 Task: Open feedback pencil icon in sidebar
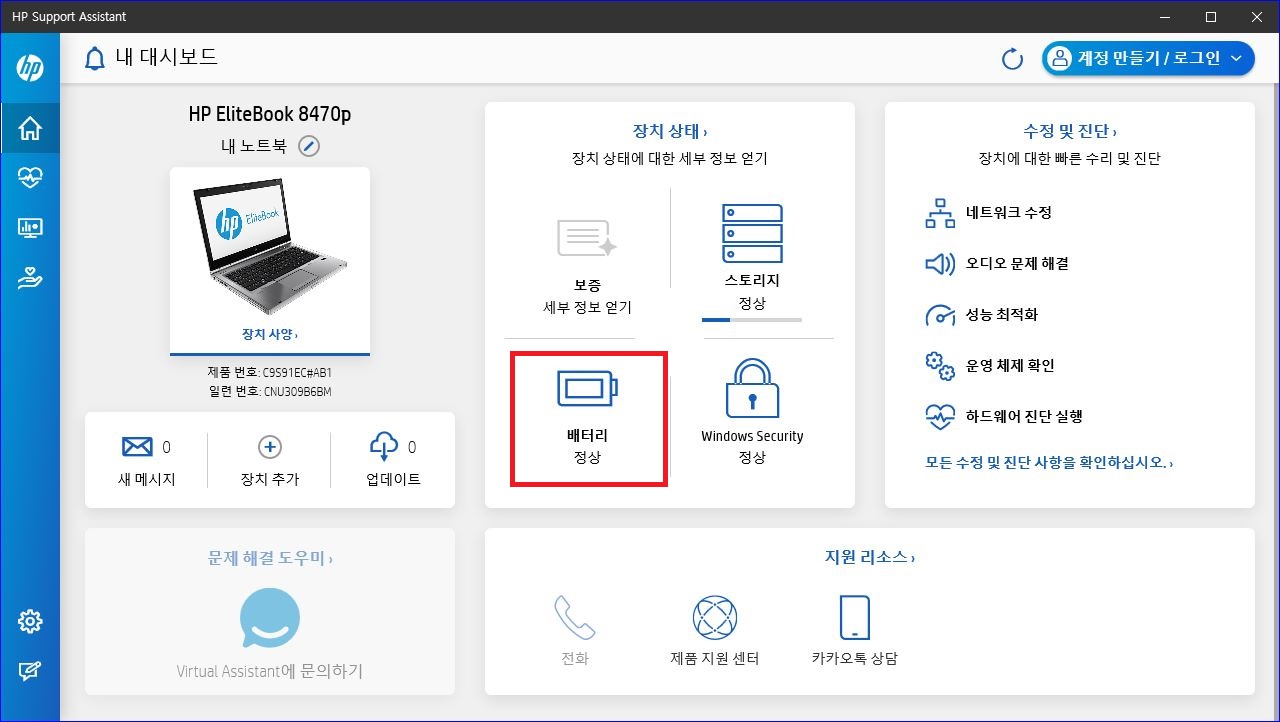[x=30, y=671]
